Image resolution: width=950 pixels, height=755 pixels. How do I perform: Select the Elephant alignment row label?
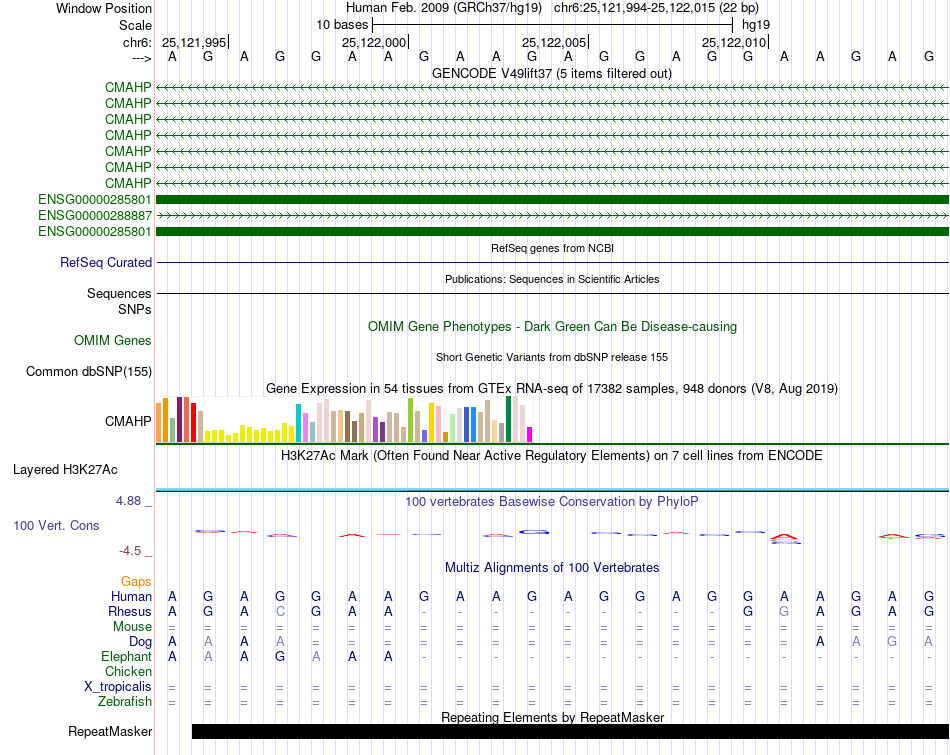pyautogui.click(x=126, y=657)
